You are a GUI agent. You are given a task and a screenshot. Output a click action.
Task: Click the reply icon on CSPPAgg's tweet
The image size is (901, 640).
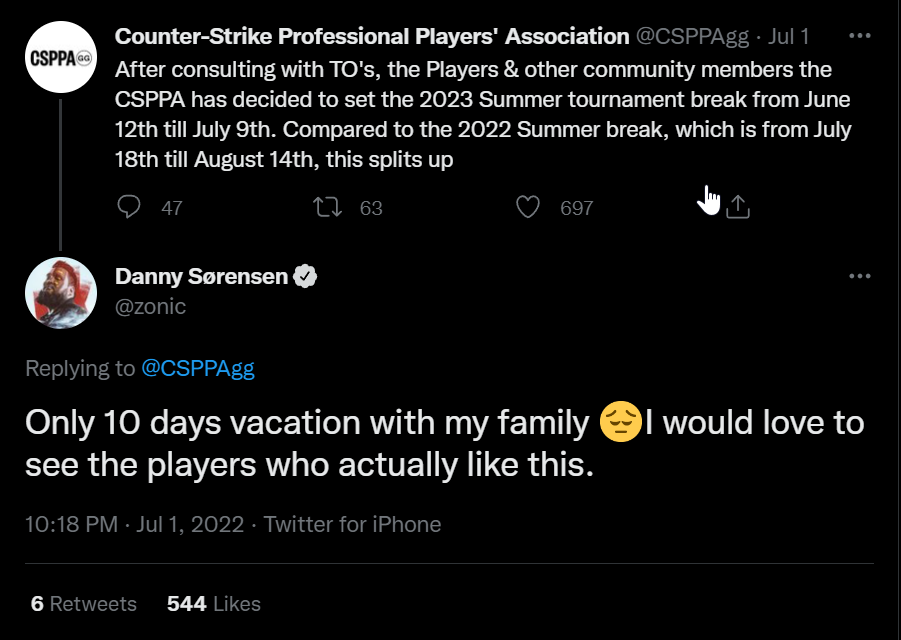pos(128,207)
